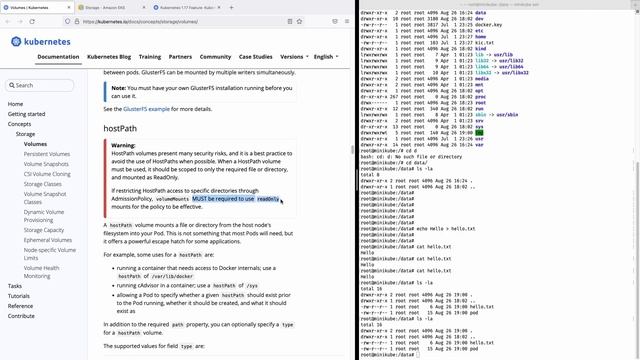Open Storage section in sidebar
The height and width of the screenshot is (360, 640).
(x=25, y=134)
